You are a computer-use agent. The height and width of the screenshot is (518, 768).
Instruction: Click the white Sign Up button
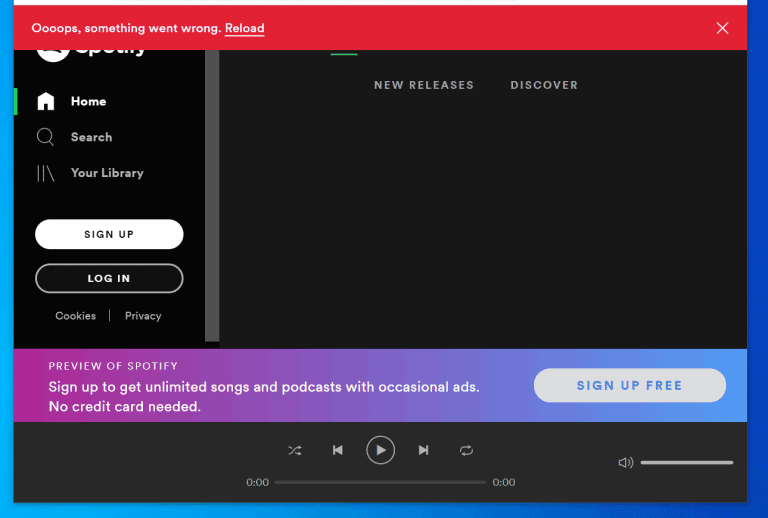(x=109, y=234)
